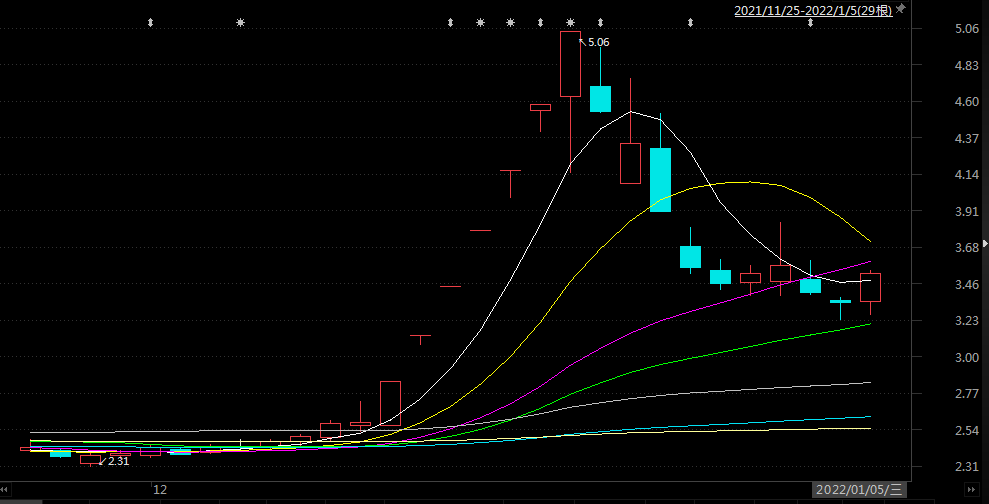
Task: Click the 2.31 low price annotation
Action: (x=118, y=461)
